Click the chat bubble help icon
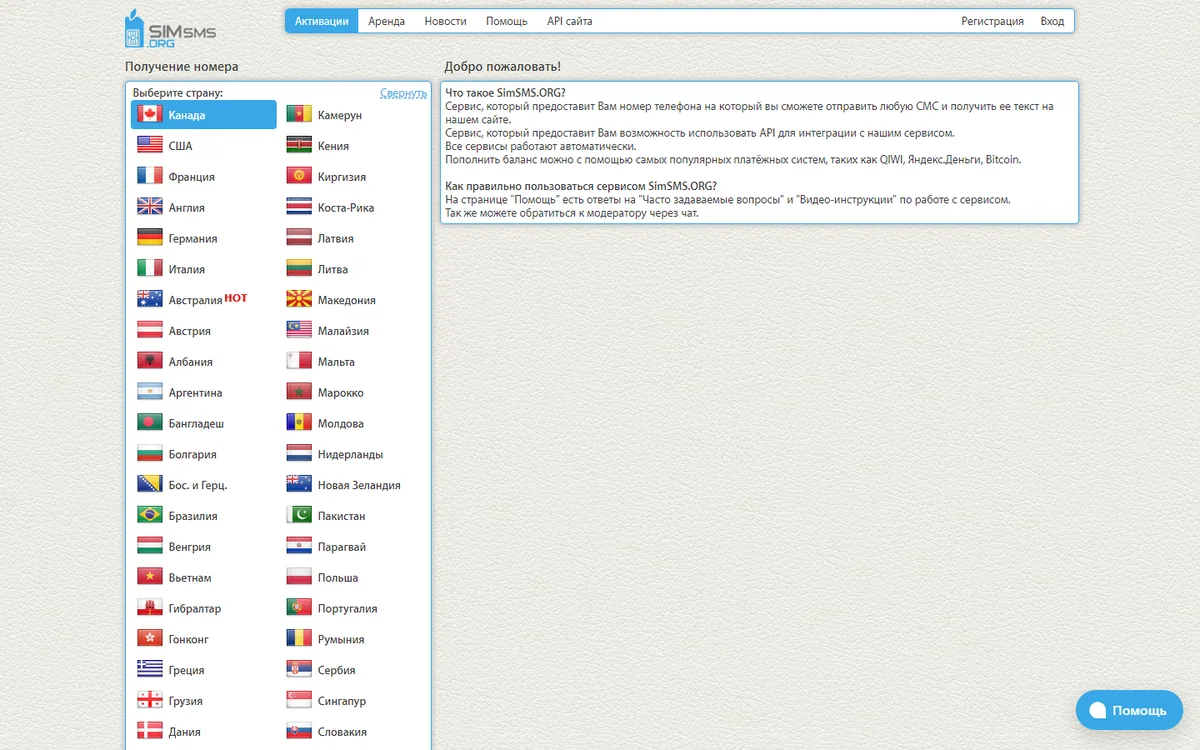1200x750 pixels. (1097, 710)
